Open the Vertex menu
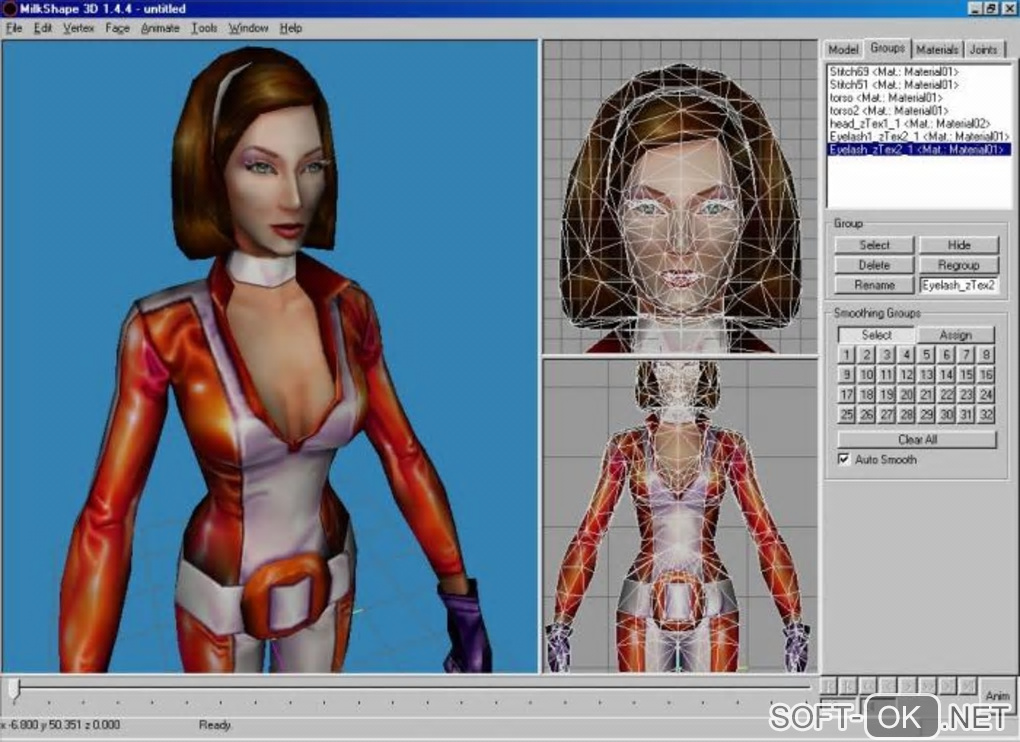This screenshot has height=742, width=1020. coord(78,28)
